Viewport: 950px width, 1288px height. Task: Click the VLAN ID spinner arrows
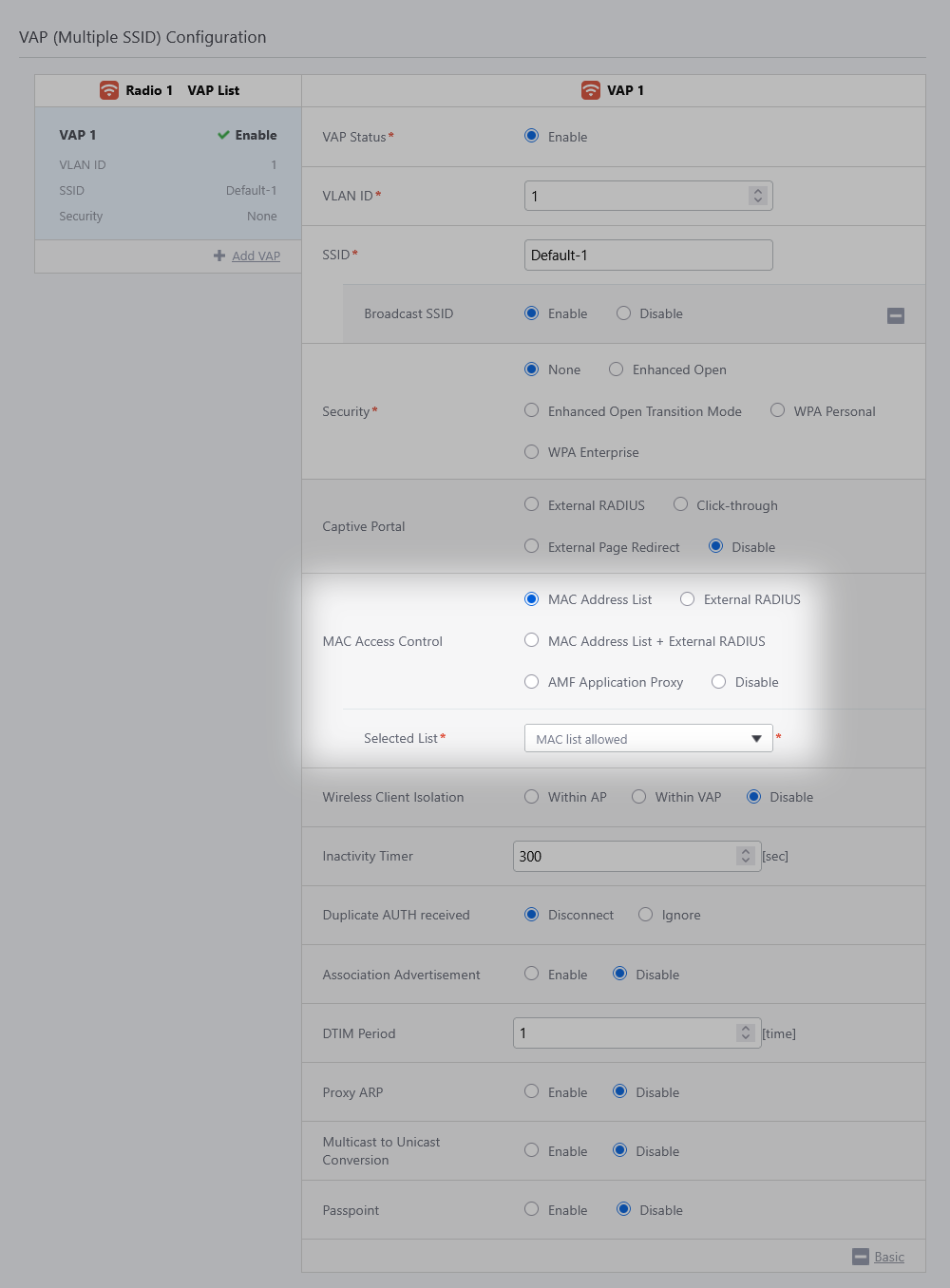point(757,196)
